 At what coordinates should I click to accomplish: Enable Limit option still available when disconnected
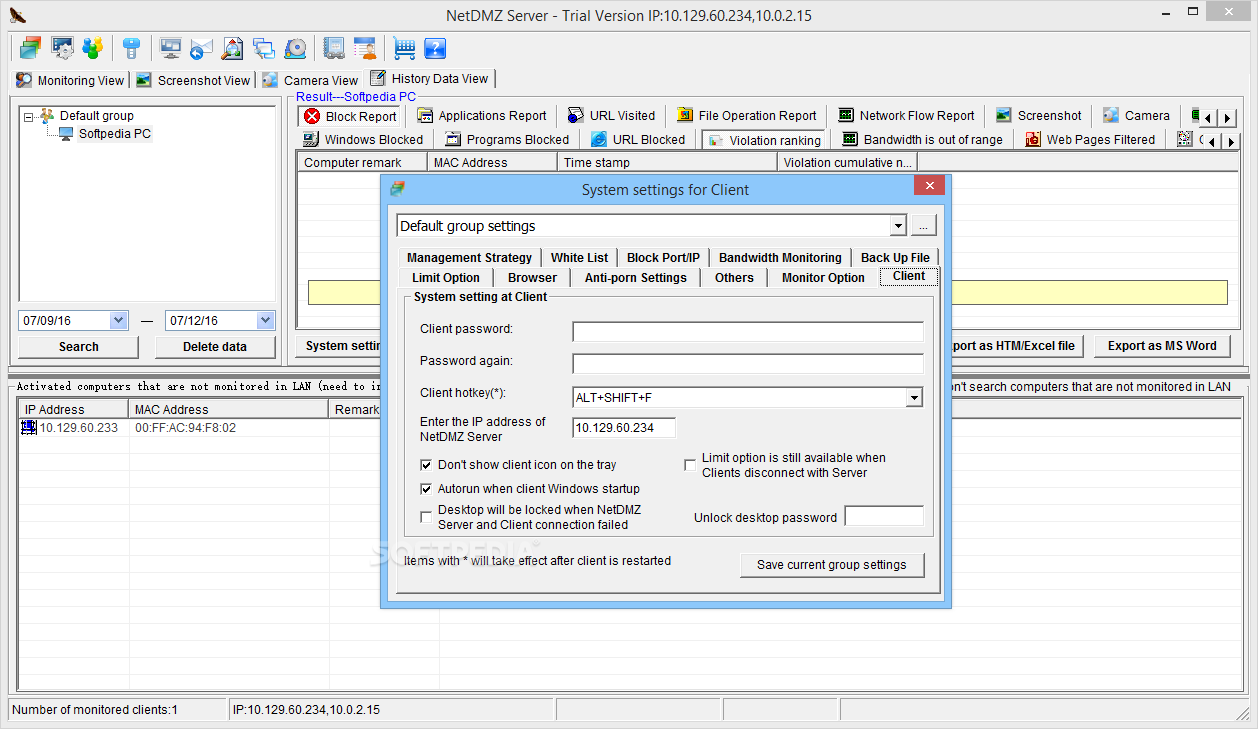[690, 465]
